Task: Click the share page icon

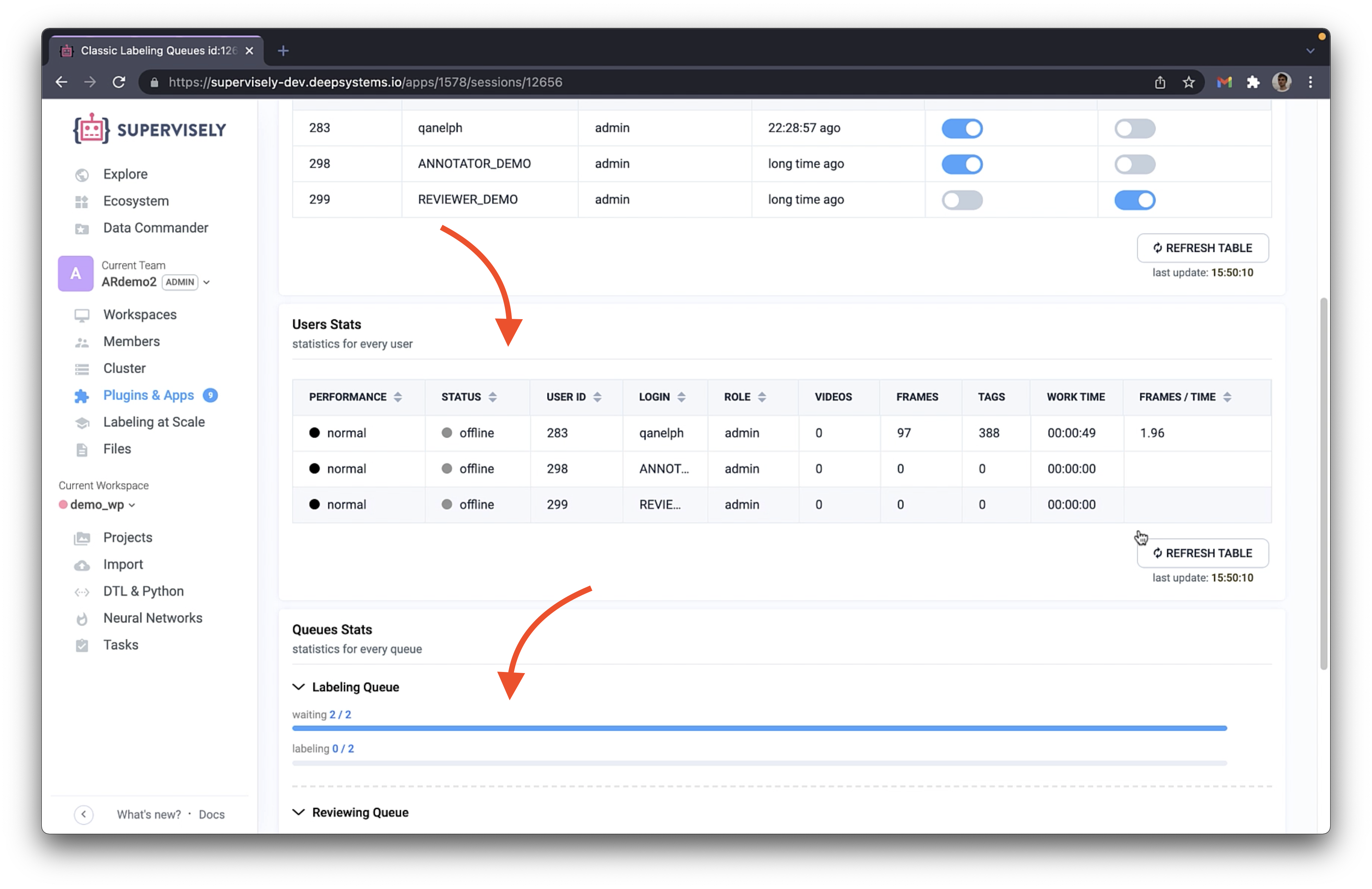Action: tap(1160, 82)
